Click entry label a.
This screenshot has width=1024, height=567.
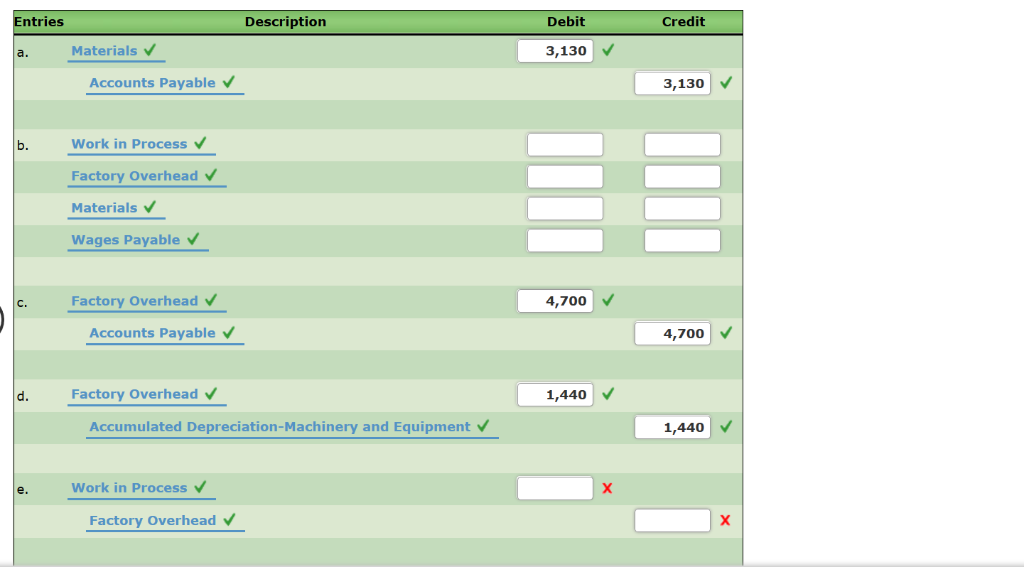[x=23, y=52]
